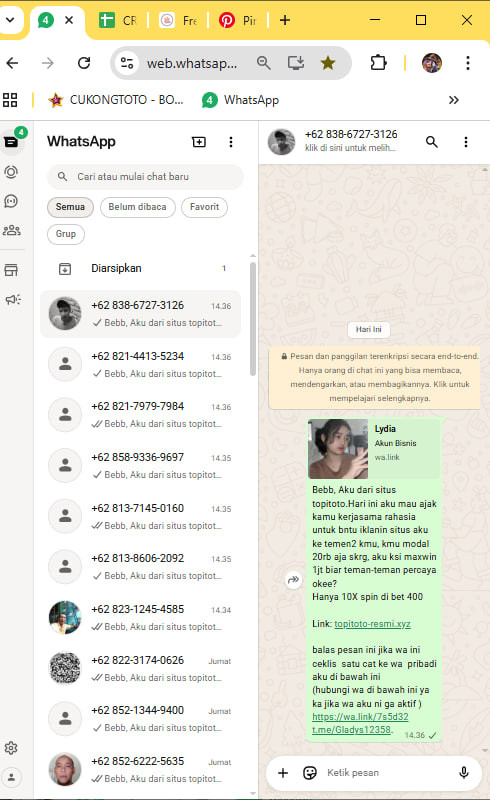Open chat with +62 821-4413-5234

pyautogui.click(x=140, y=364)
